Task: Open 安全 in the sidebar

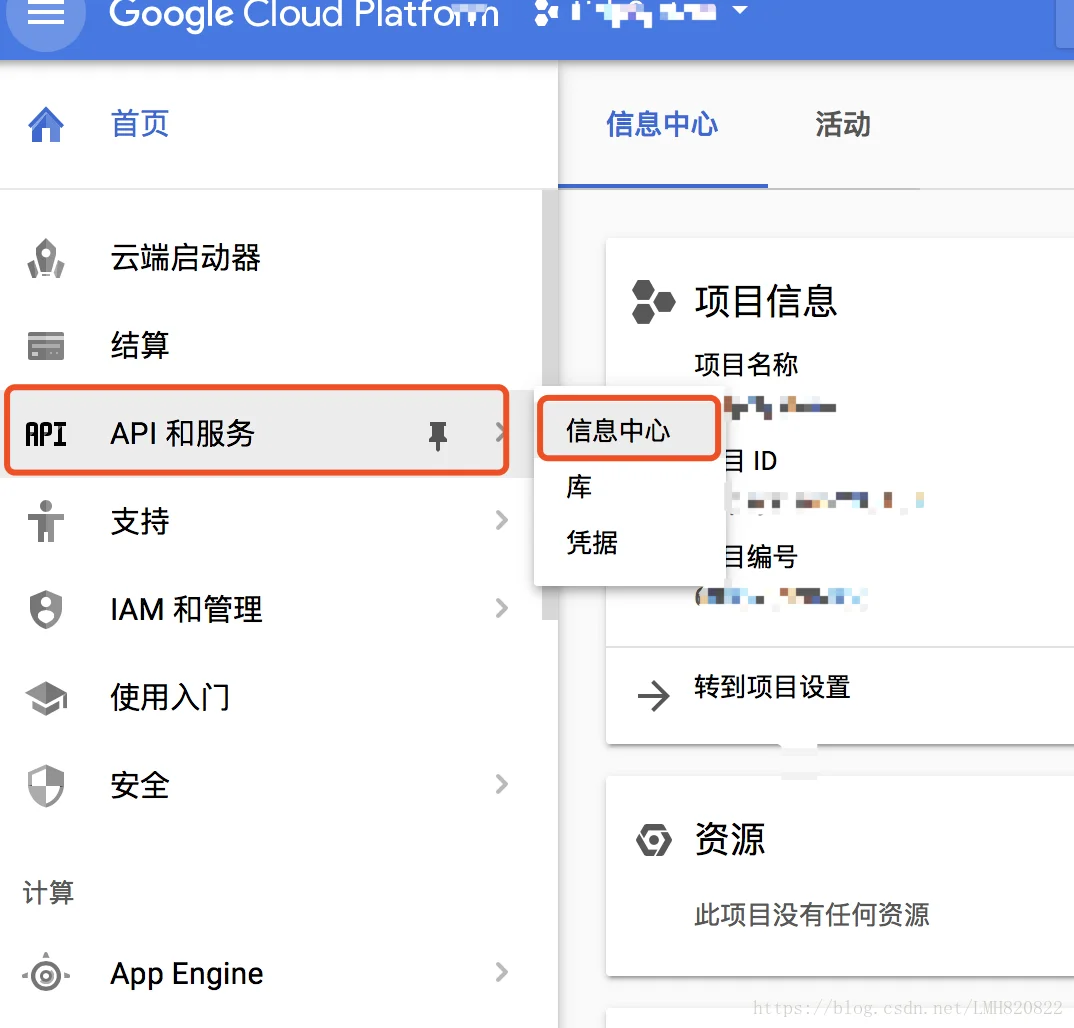Action: [x=140, y=785]
